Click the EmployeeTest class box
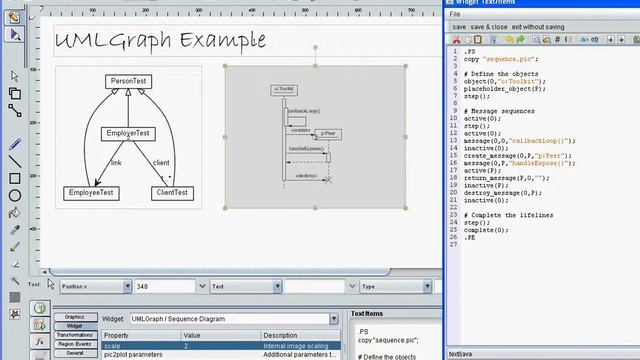This screenshot has height=360, width=640. coord(91,193)
